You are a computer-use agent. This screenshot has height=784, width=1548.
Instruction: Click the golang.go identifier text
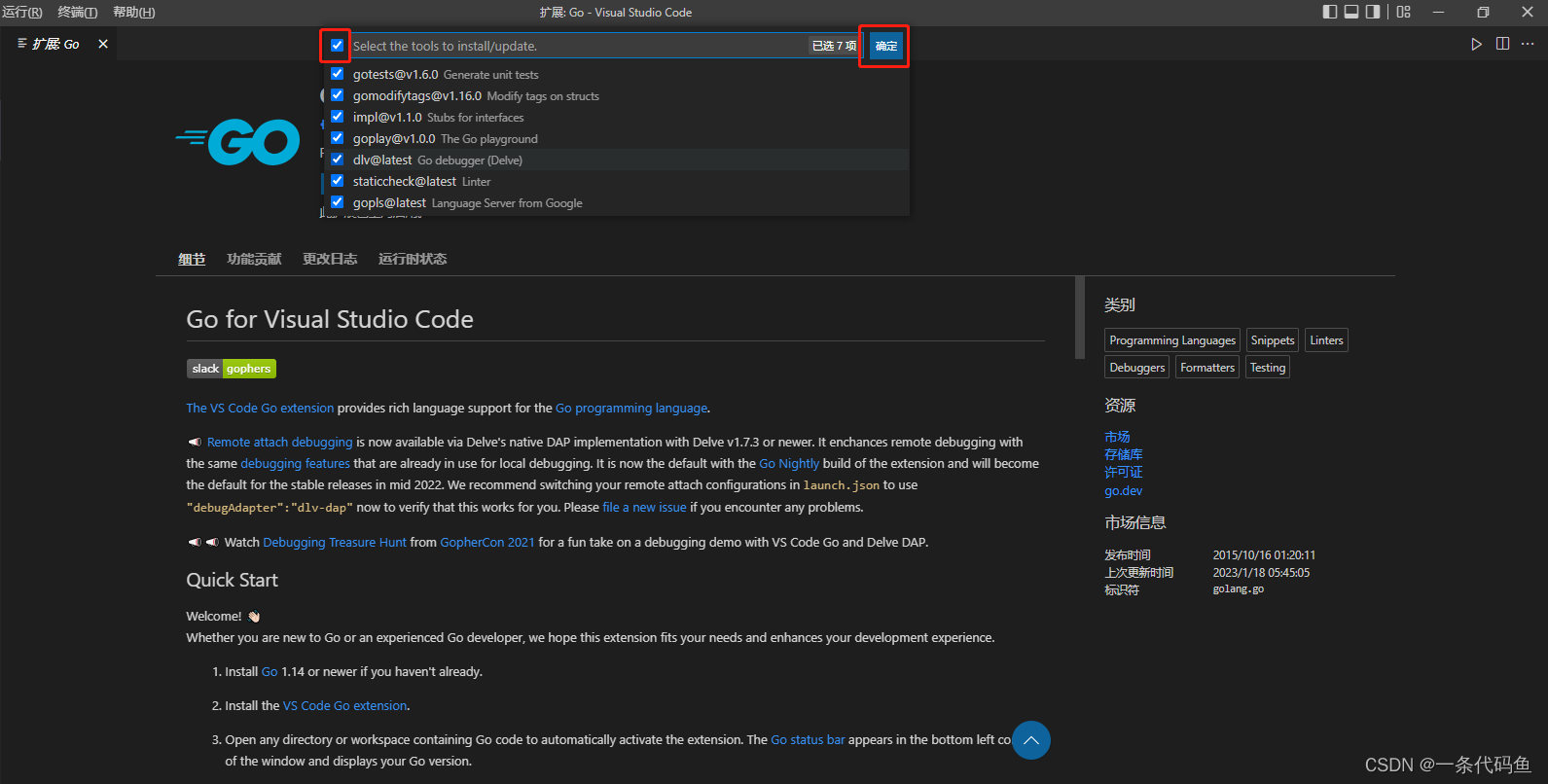[x=1239, y=589]
